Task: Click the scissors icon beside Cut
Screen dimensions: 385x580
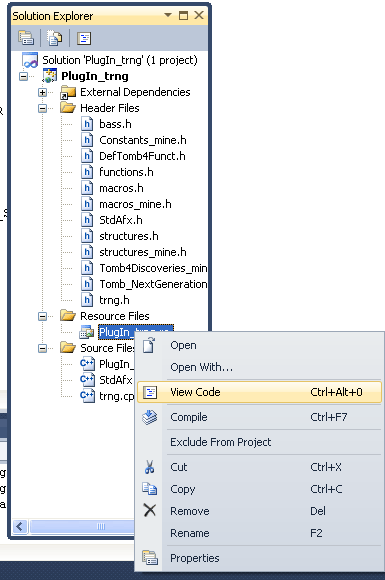Action: (149, 467)
